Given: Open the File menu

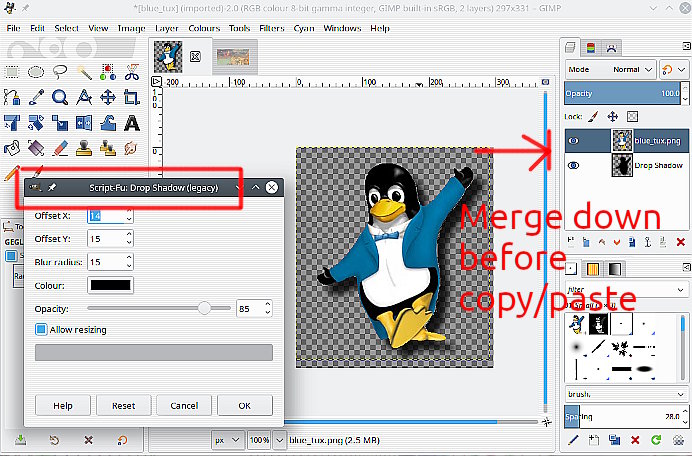Looking at the screenshot, I should [13, 28].
